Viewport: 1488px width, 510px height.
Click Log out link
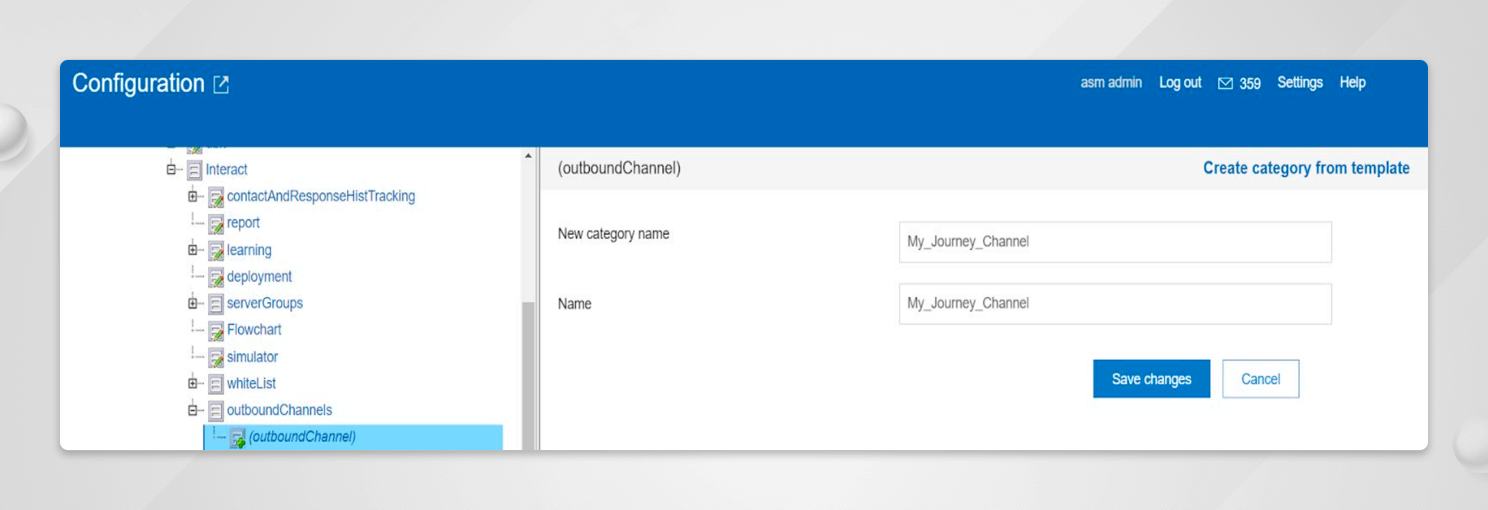(x=1180, y=83)
